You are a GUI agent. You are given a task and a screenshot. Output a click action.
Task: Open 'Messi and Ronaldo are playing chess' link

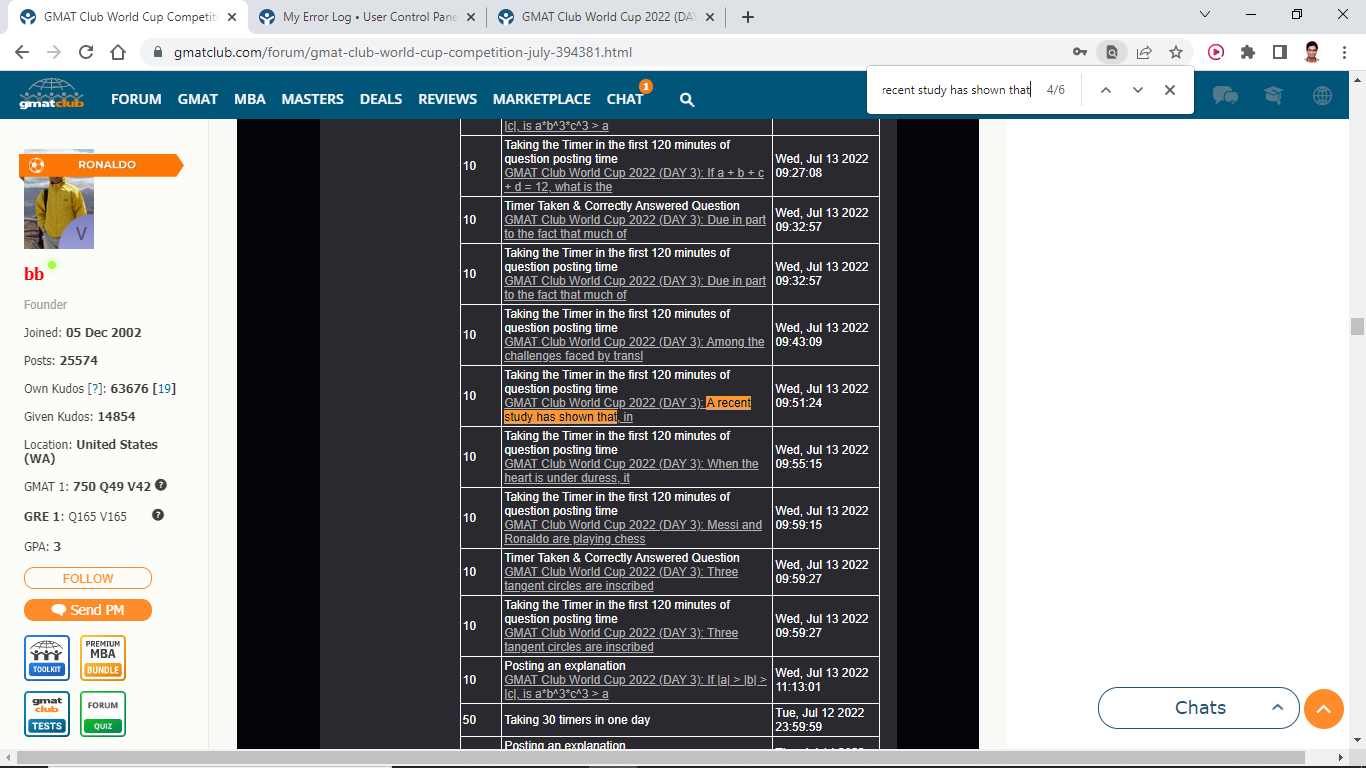click(x=633, y=532)
